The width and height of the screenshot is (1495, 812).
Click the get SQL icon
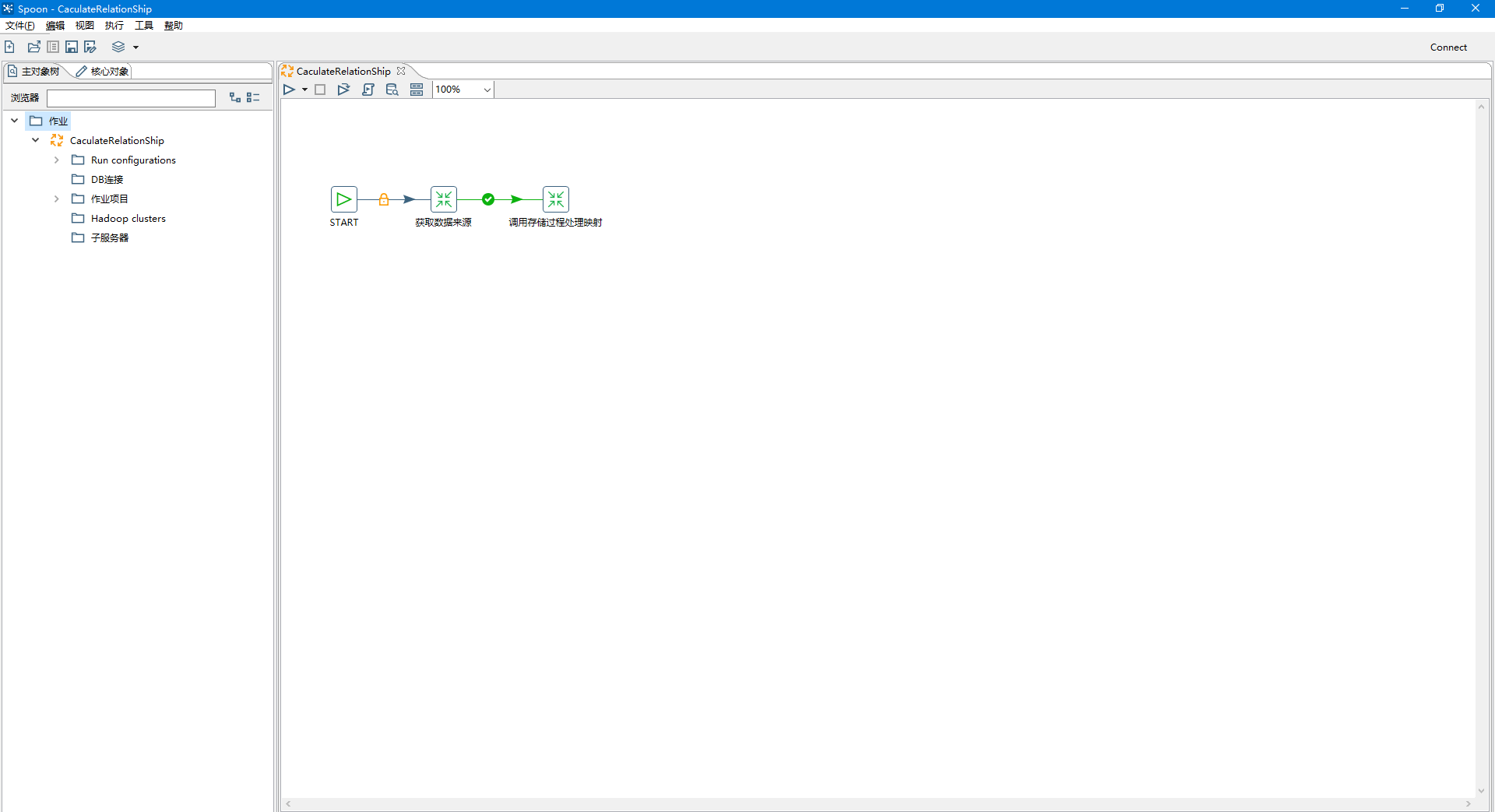[368, 90]
